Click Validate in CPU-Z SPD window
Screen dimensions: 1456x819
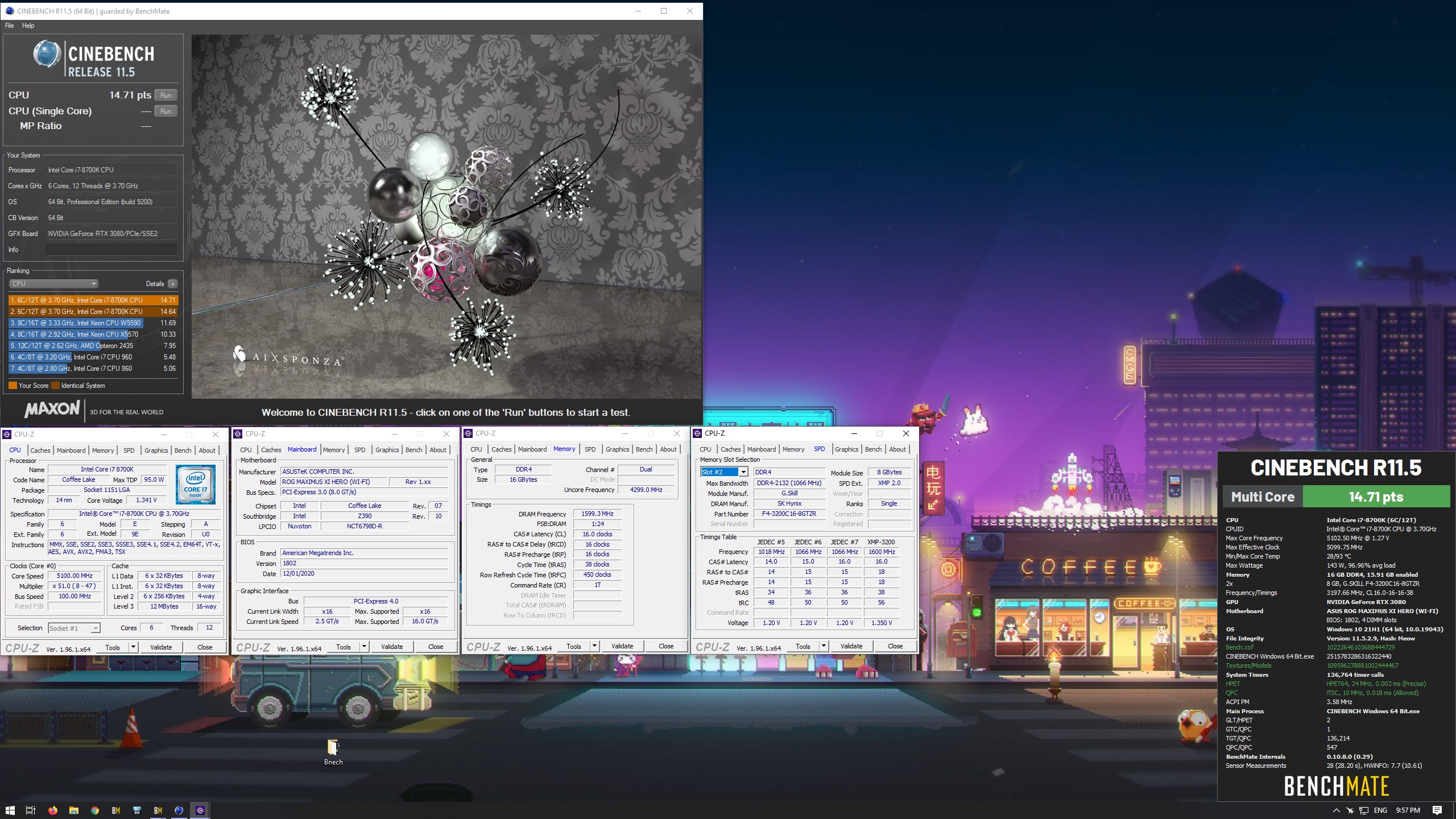pyautogui.click(x=851, y=646)
